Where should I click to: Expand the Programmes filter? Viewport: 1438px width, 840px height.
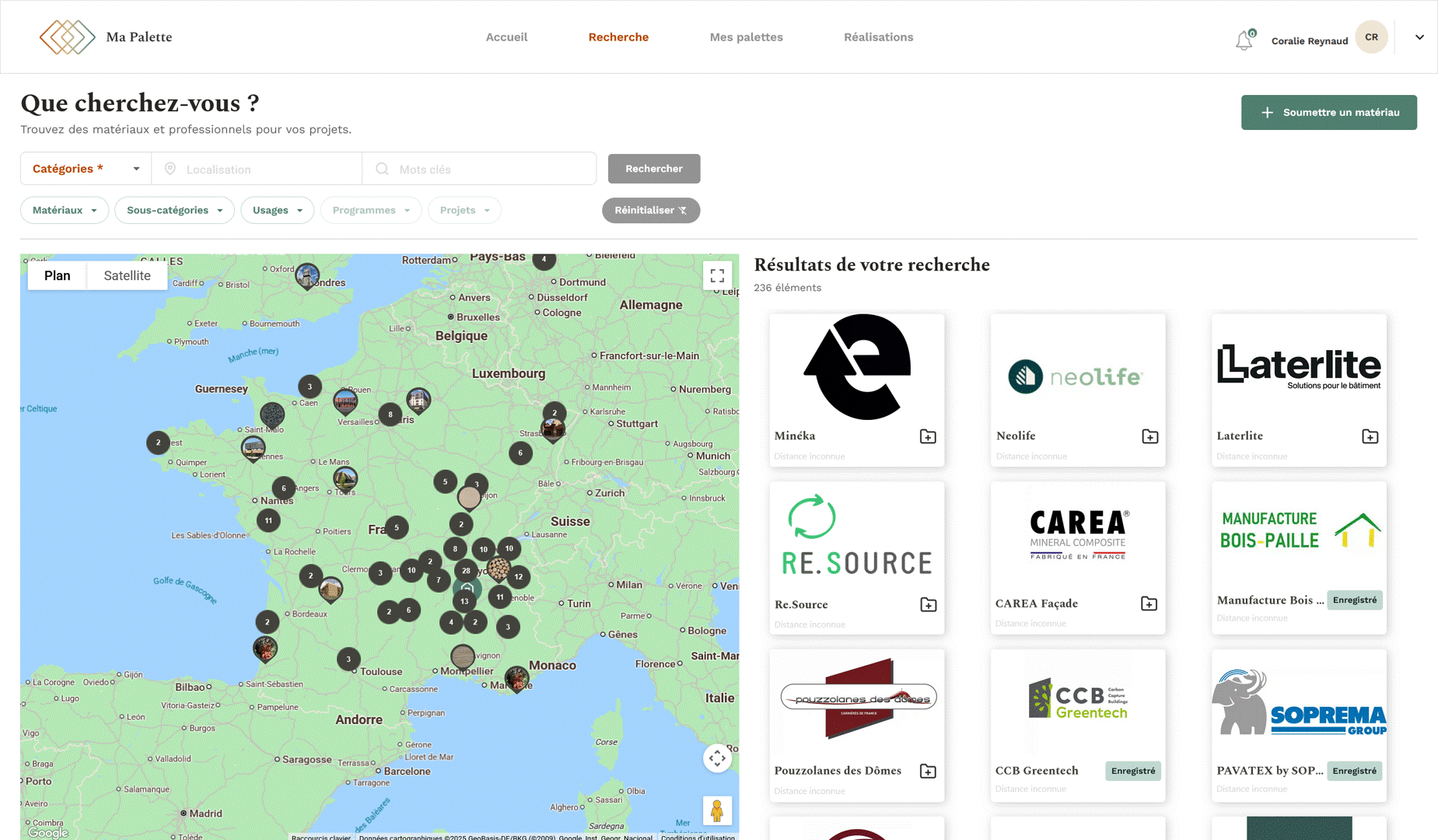pyautogui.click(x=371, y=210)
